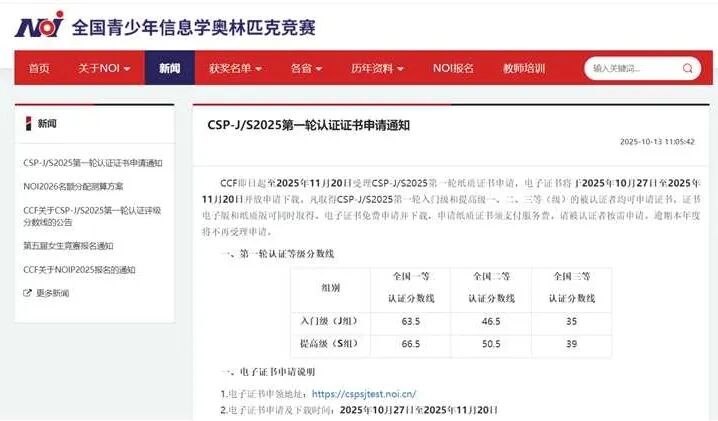
Task: Click the magnifier search icon
Action: tap(688, 69)
